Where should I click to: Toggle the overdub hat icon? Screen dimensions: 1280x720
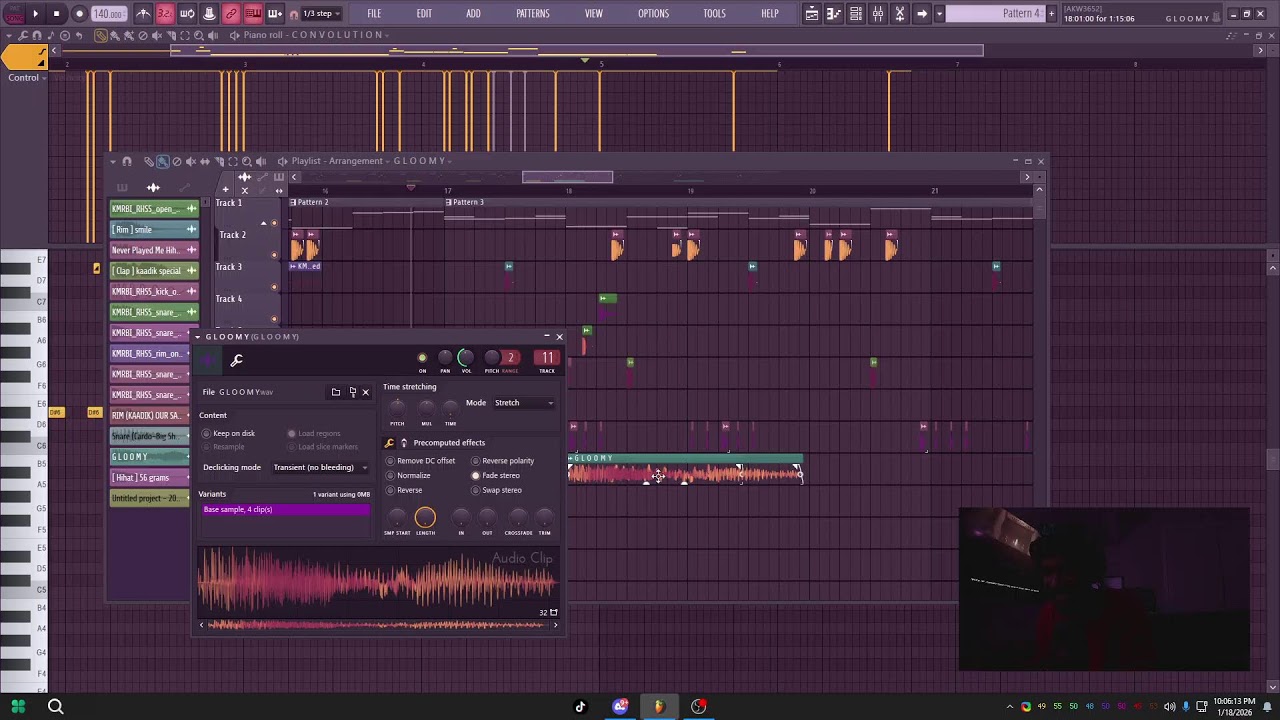(x=209, y=14)
